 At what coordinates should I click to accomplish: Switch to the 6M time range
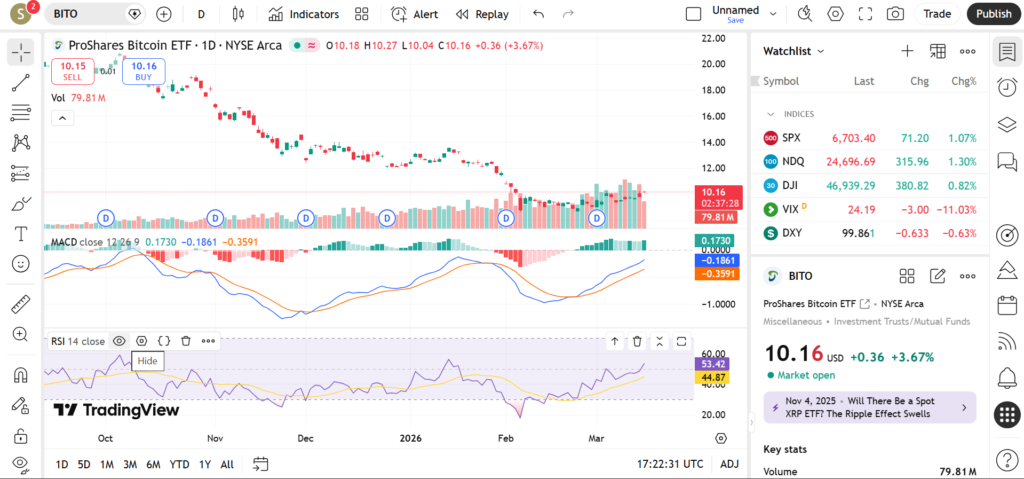pos(153,464)
